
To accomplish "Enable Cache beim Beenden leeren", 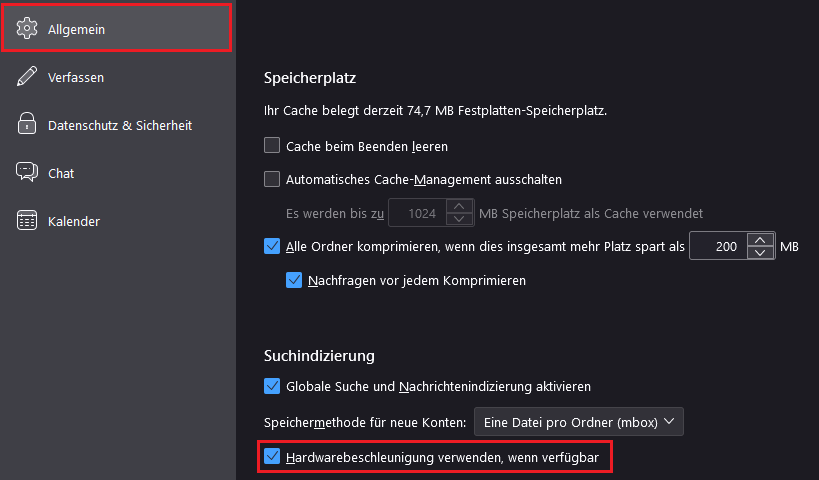I will pyautogui.click(x=272, y=145).
